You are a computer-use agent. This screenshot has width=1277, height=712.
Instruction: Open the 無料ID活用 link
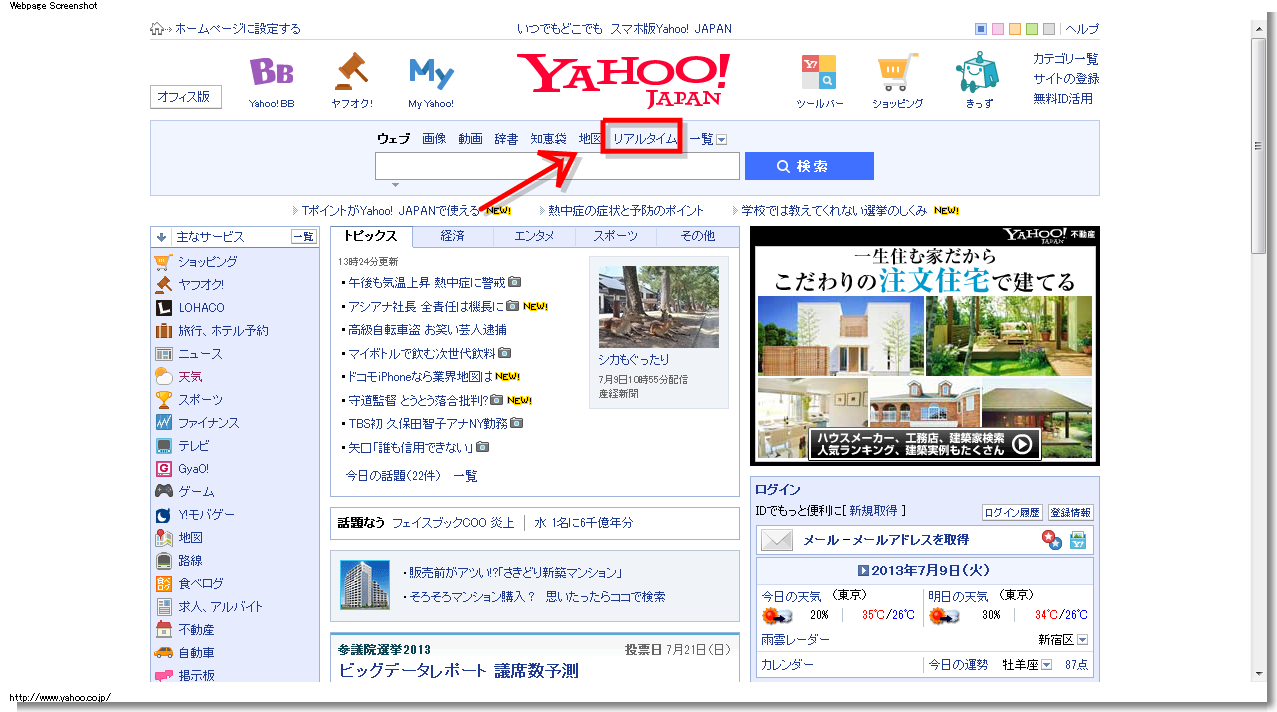1063,99
